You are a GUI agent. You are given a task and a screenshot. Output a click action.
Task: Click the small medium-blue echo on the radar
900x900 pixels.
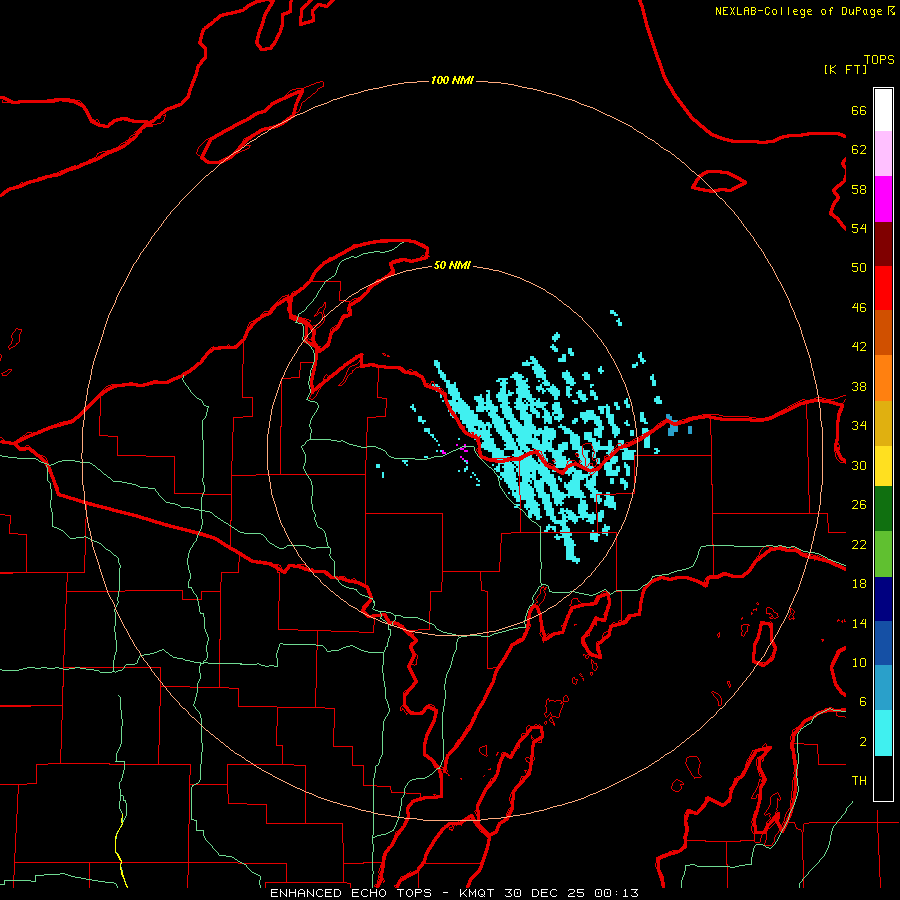pyautogui.click(x=672, y=425)
